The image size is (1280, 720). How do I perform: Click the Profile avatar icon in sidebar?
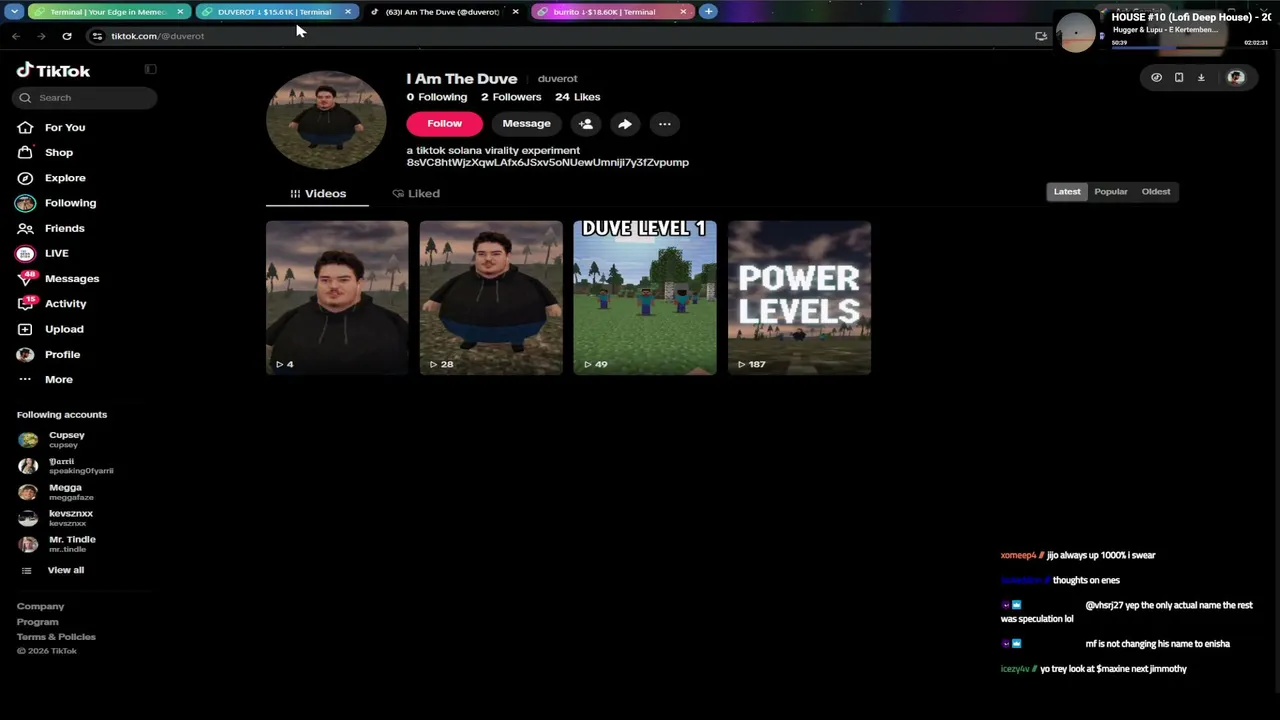pos(25,354)
